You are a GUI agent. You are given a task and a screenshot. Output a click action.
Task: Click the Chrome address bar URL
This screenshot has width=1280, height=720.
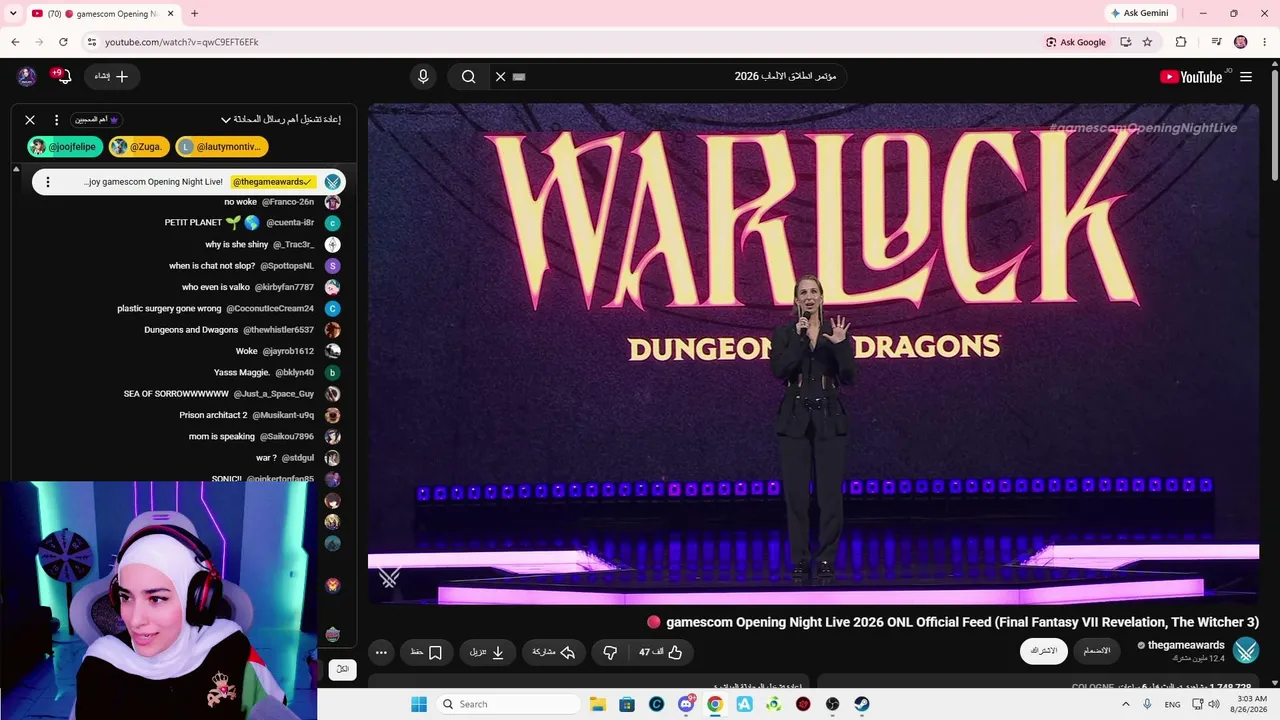click(x=182, y=42)
